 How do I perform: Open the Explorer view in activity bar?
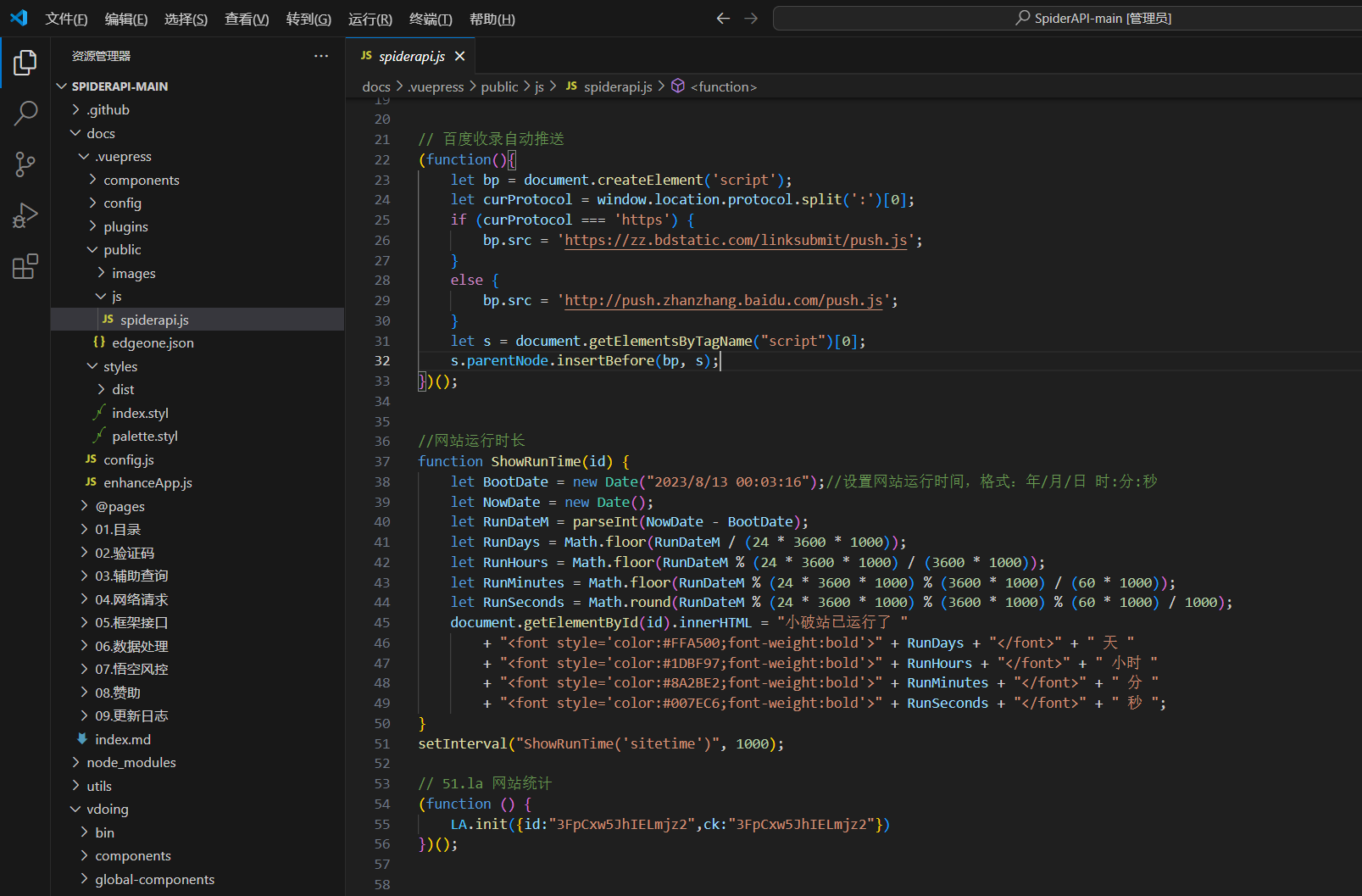coord(25,62)
